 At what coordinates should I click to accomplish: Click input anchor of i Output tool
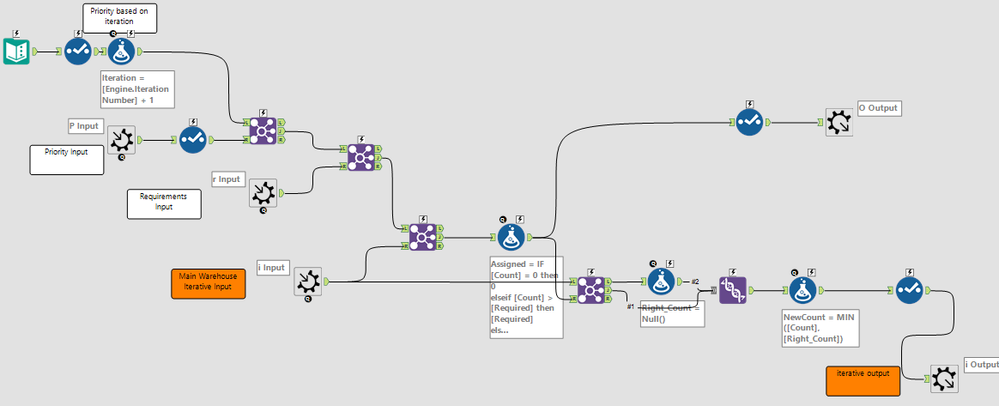pos(926,379)
